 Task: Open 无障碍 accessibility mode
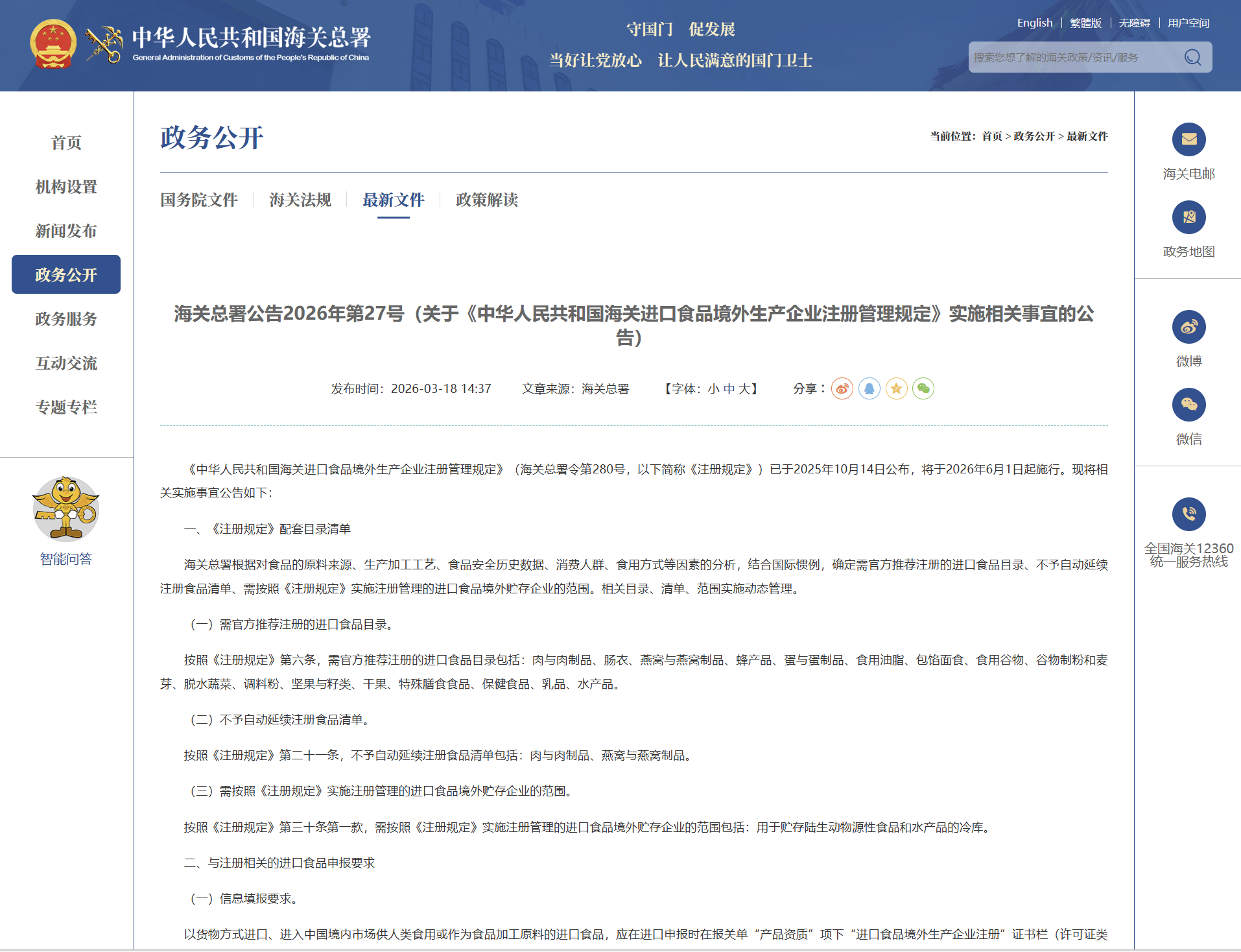coord(1135,23)
